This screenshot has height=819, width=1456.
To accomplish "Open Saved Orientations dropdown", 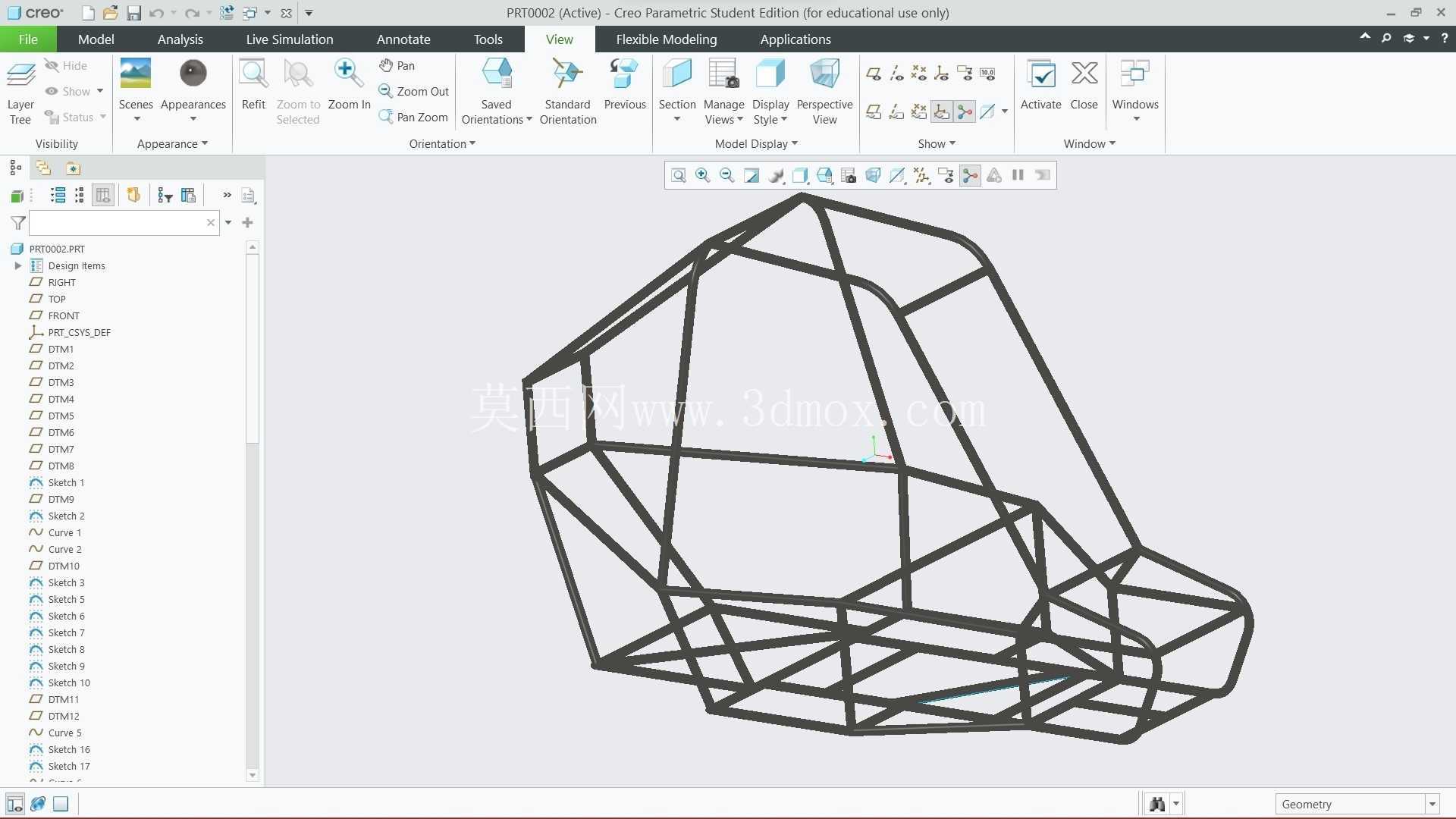I will coord(497,112).
